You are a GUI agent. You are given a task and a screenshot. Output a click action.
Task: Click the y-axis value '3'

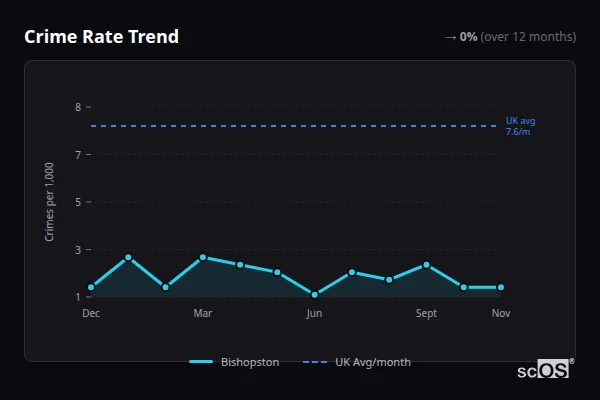pyautogui.click(x=78, y=250)
